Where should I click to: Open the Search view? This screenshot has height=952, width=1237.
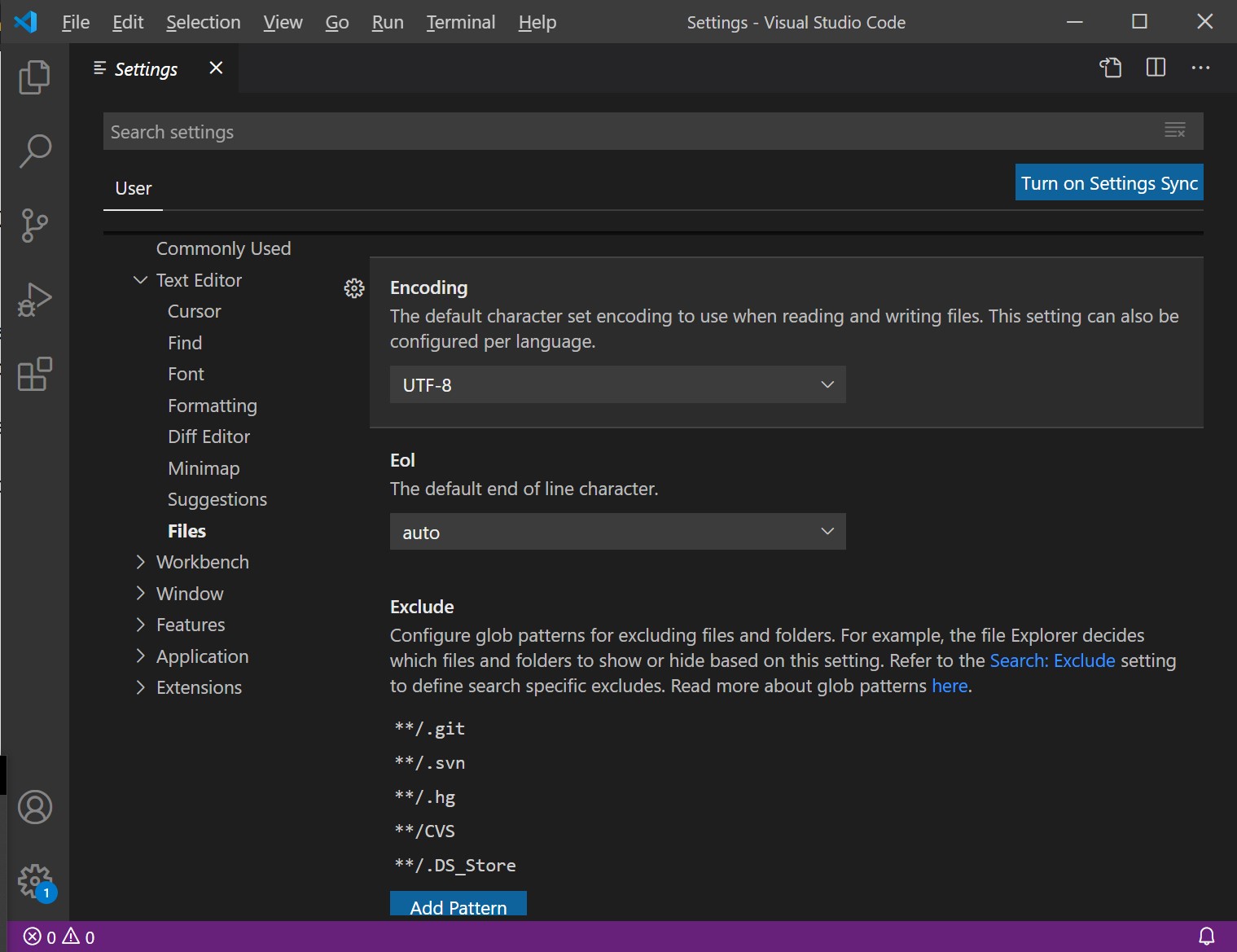coord(34,151)
